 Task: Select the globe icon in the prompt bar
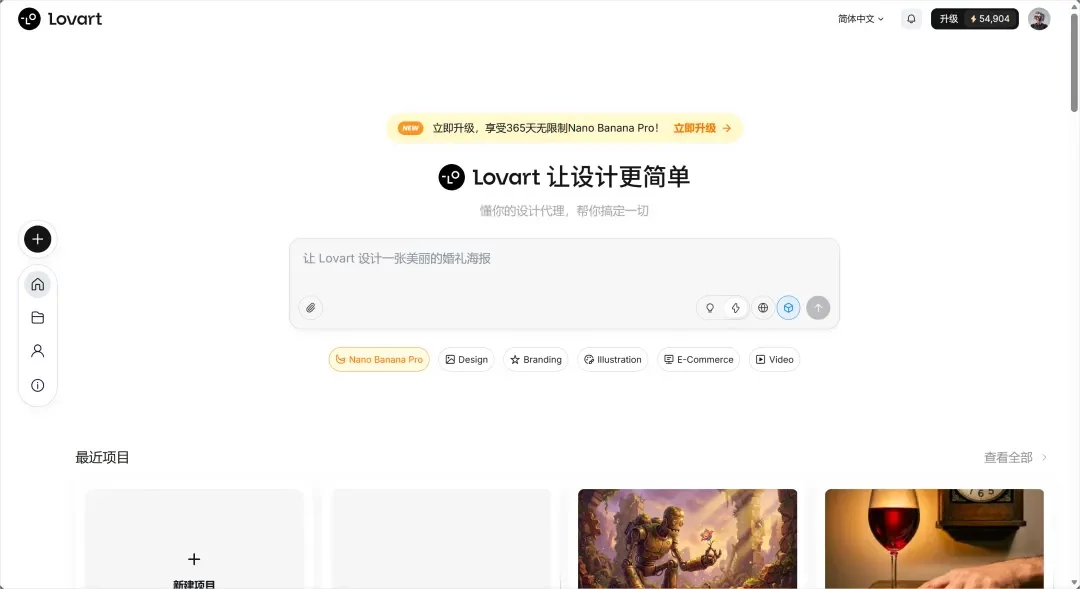763,307
